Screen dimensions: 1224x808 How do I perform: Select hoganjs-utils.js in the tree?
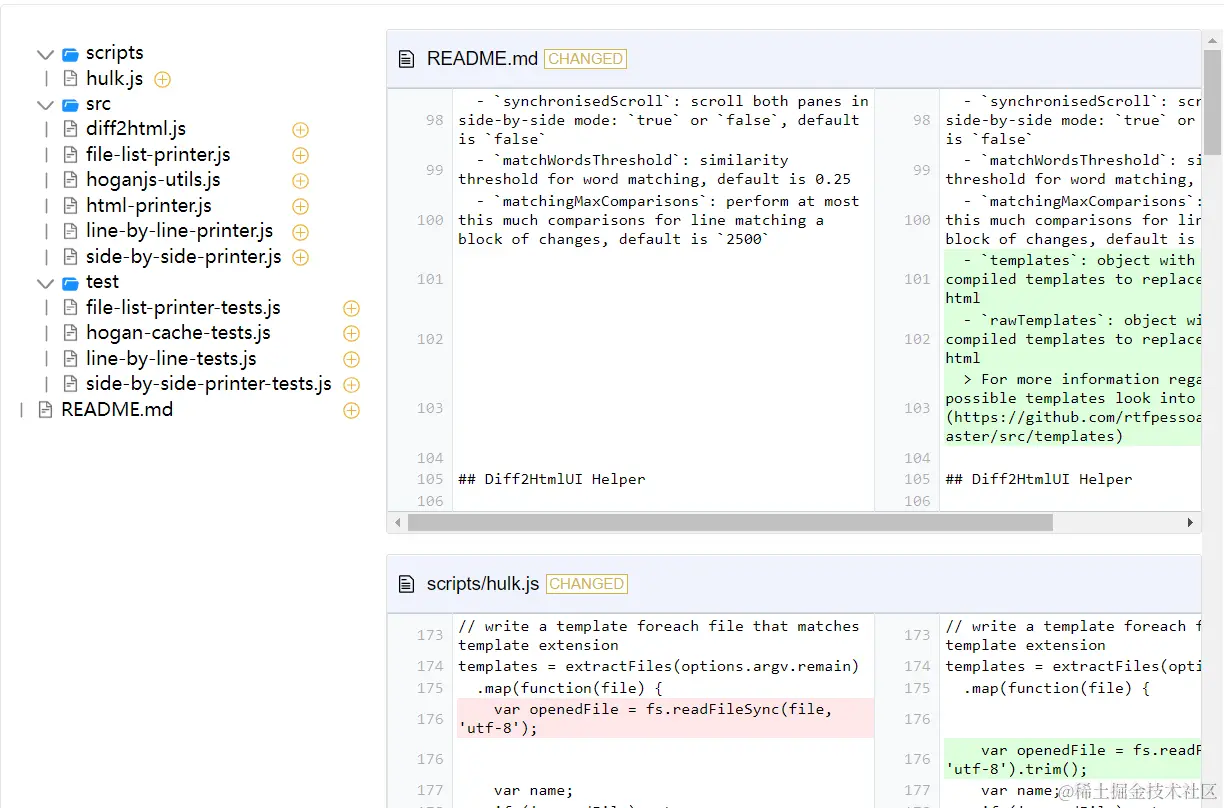[153, 180]
